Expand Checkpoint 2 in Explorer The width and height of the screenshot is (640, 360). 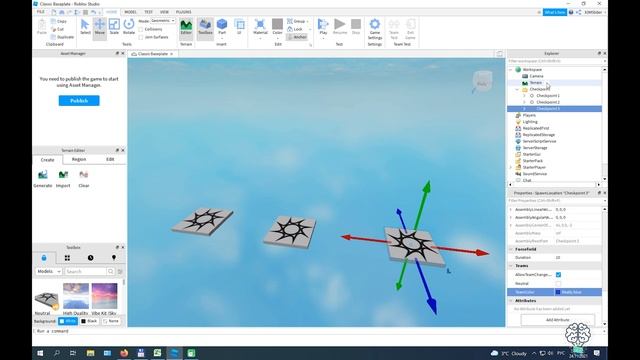(524, 102)
